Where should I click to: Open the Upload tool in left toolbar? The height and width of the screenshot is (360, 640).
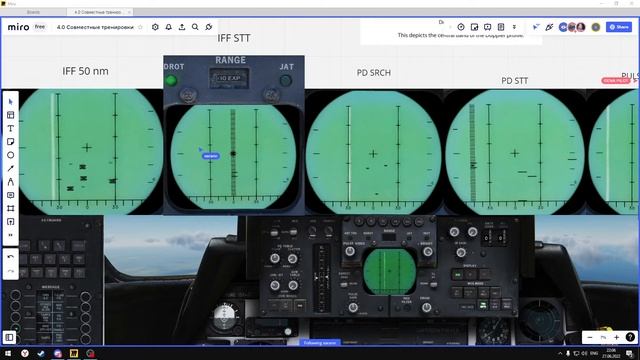(11, 222)
